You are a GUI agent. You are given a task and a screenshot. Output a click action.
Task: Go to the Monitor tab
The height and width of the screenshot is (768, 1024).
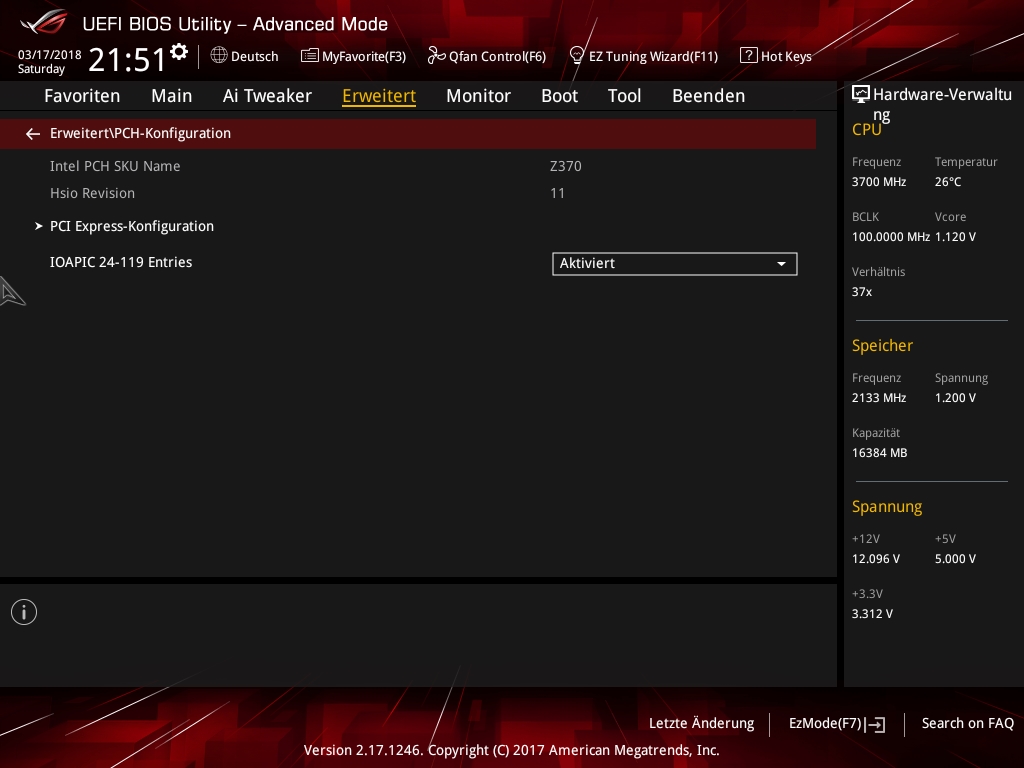coord(479,96)
